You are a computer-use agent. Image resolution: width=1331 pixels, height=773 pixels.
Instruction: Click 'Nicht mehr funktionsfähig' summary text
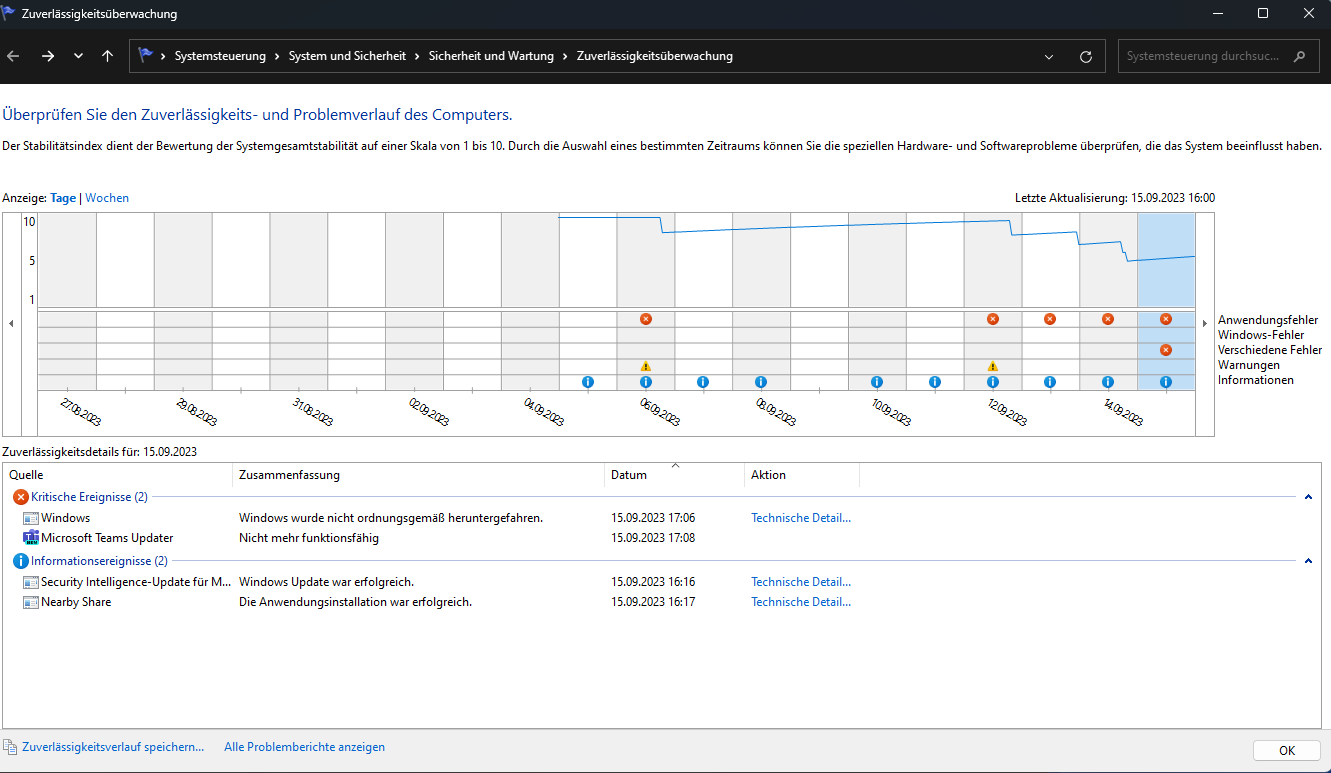[309, 538]
